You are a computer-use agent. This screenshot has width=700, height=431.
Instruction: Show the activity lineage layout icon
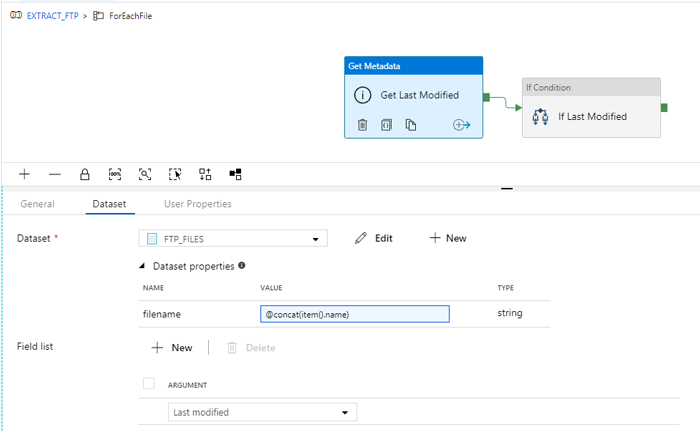[235, 174]
